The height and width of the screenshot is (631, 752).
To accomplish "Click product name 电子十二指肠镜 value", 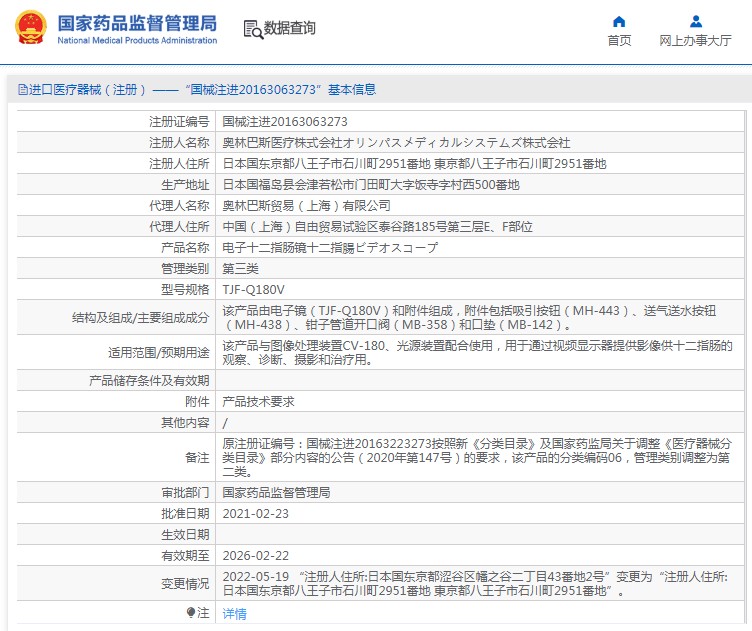I will [330, 248].
